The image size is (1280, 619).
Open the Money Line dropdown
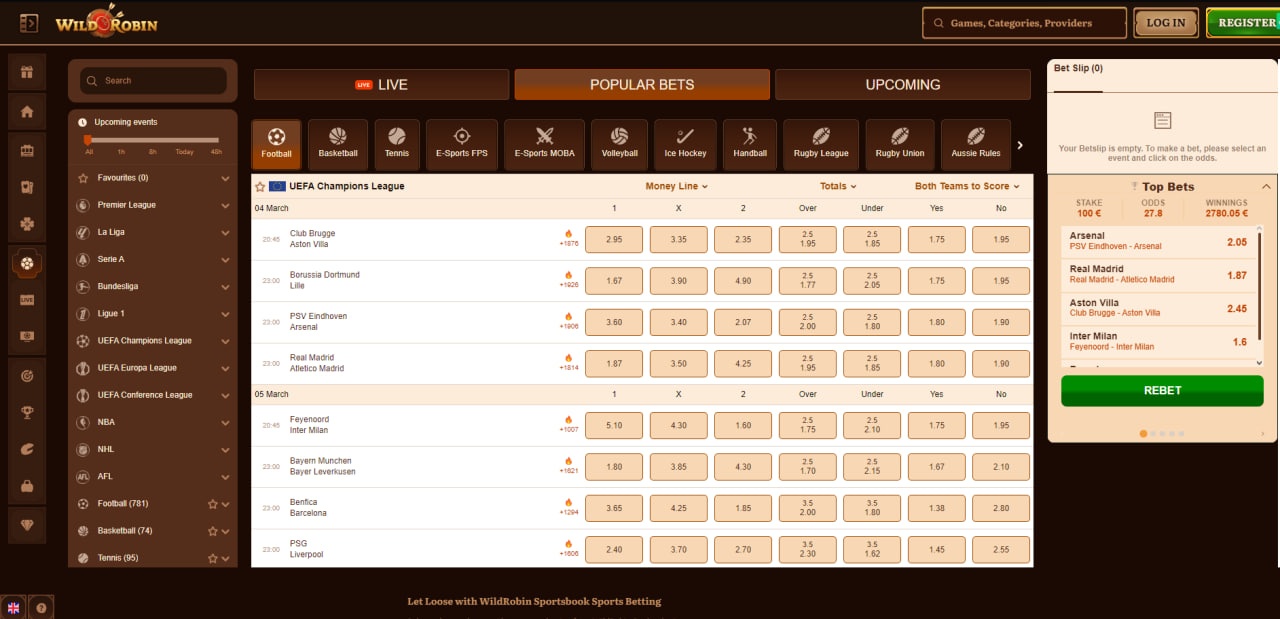coord(676,186)
